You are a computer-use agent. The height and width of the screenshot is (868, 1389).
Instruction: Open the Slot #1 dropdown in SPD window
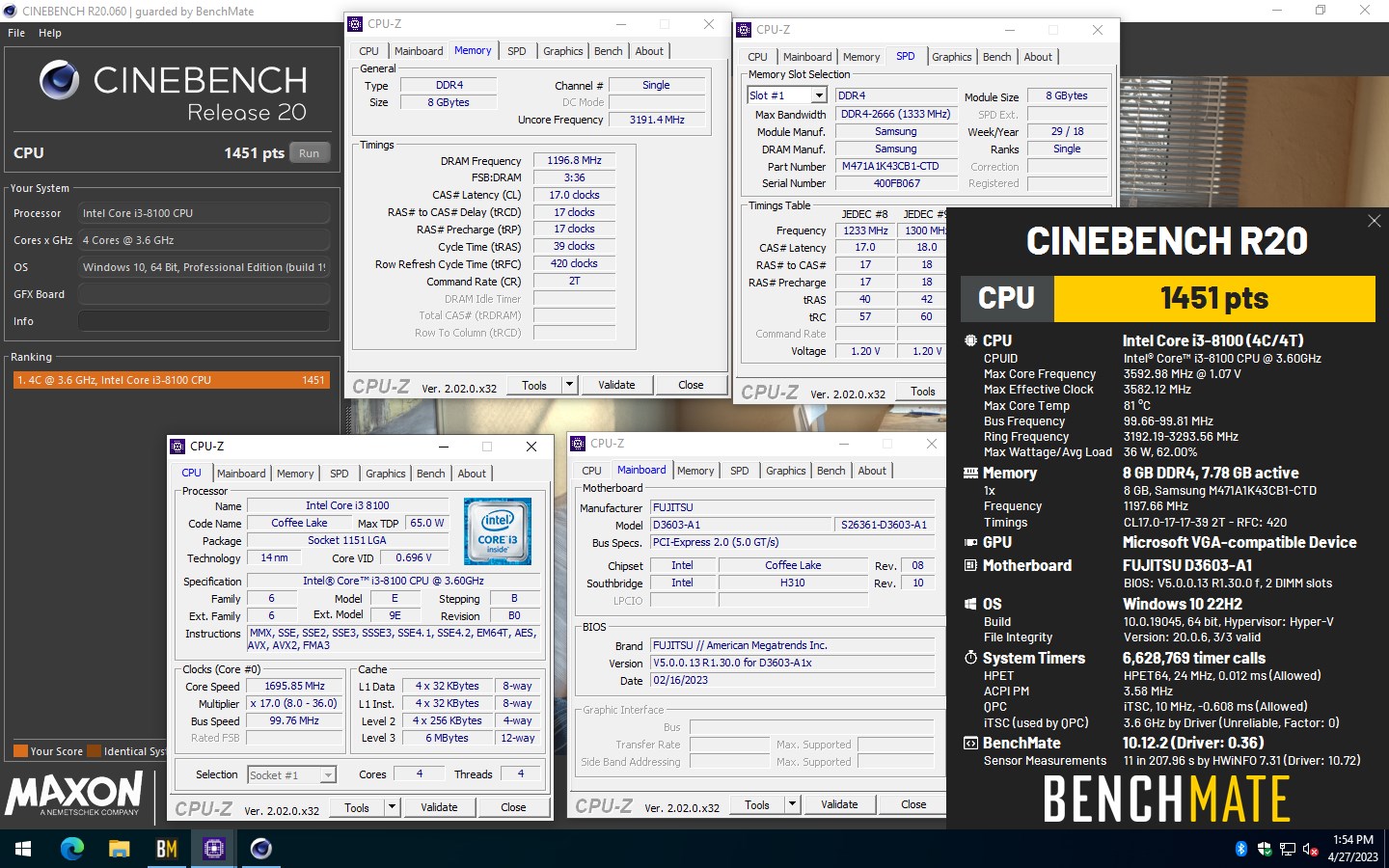[x=819, y=95]
